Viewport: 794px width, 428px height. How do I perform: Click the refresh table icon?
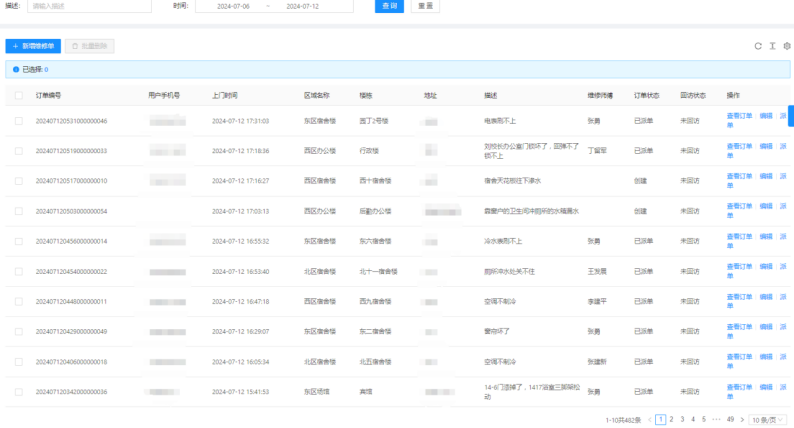[x=758, y=46]
